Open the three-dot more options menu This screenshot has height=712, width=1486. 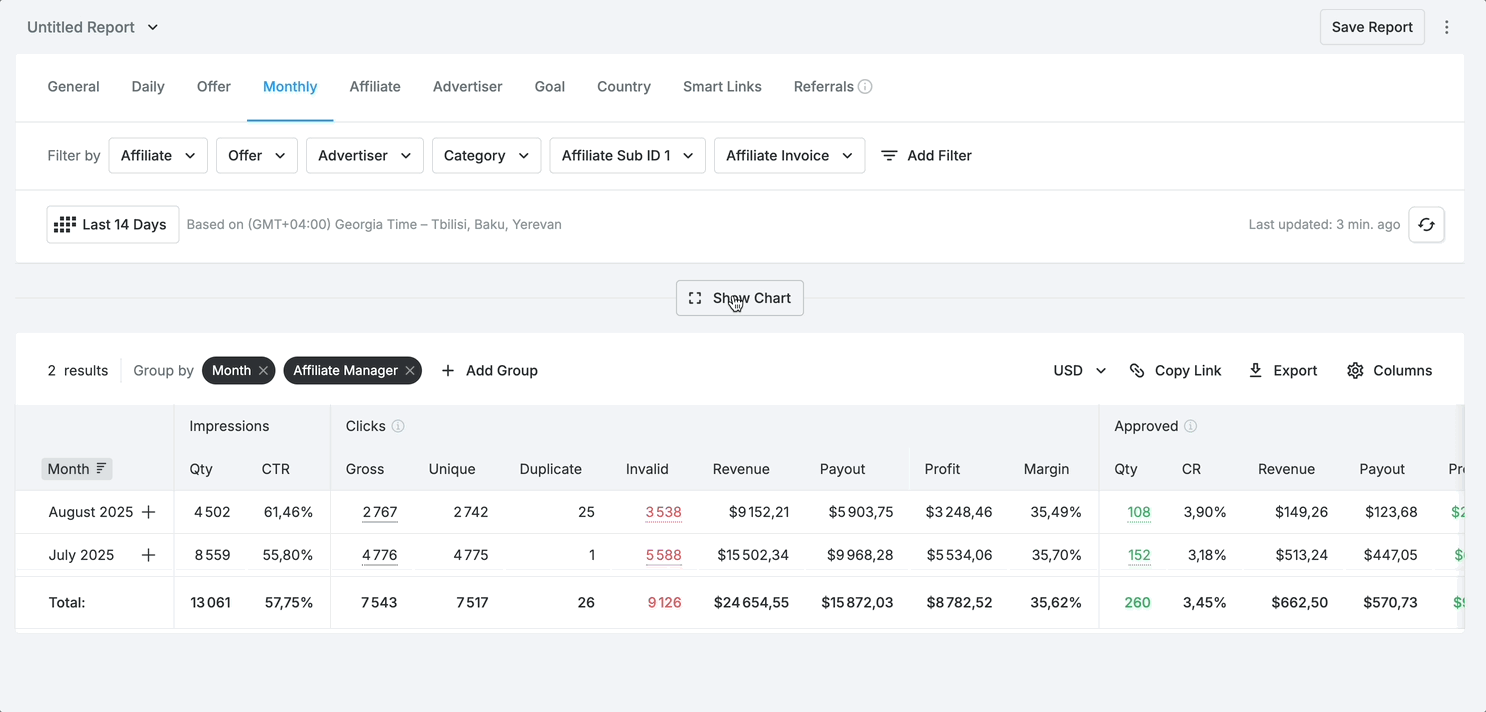pos(1446,27)
